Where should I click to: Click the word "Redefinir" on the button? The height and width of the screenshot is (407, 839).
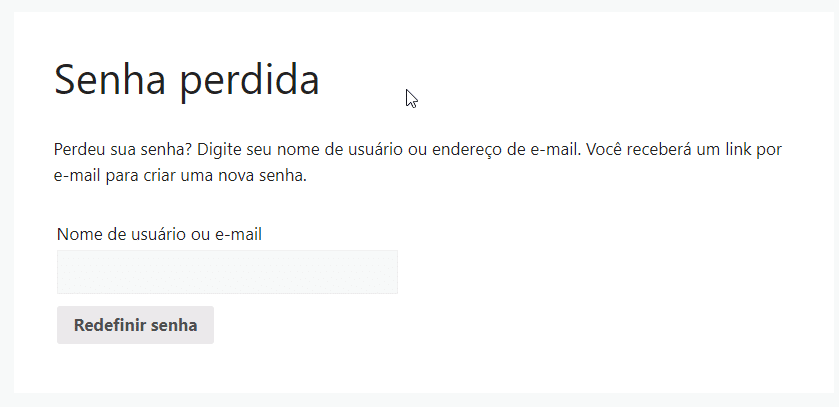point(109,325)
